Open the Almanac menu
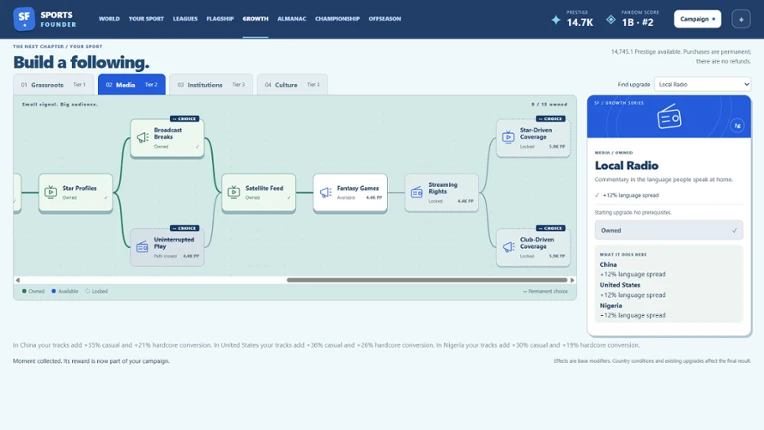The height and width of the screenshot is (430, 764). pos(291,19)
